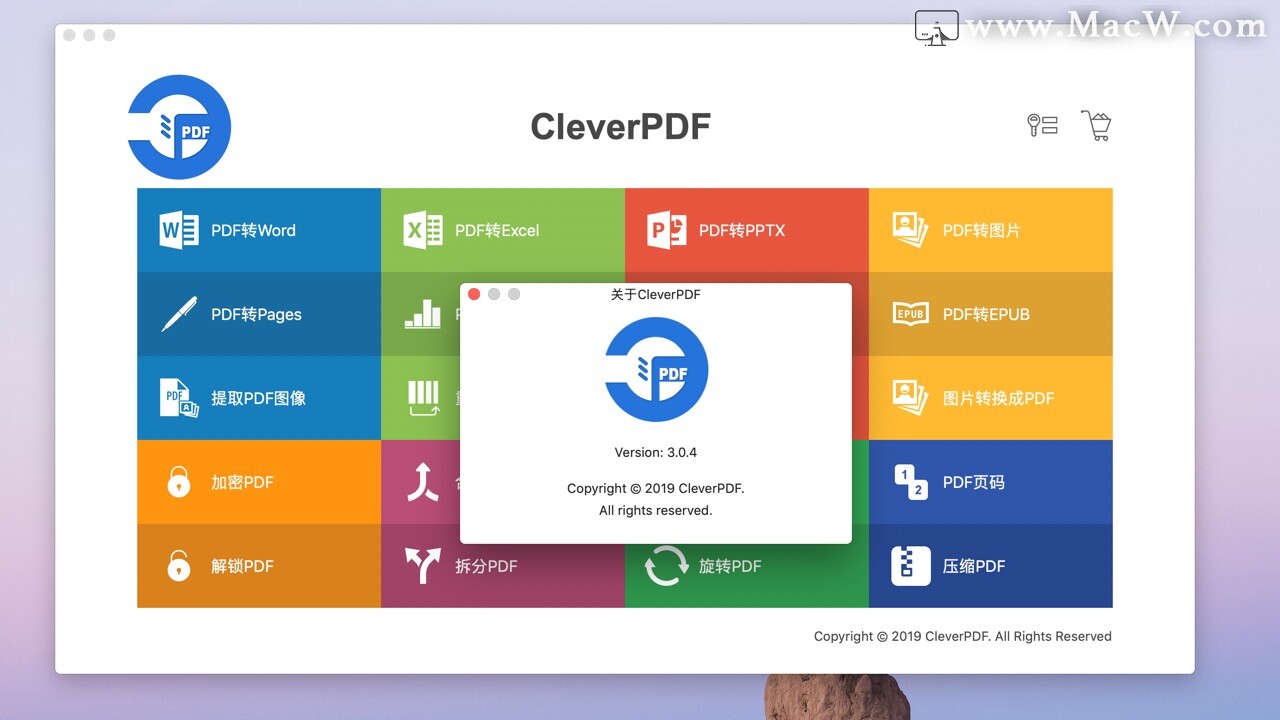Image resolution: width=1280 pixels, height=720 pixels.
Task: Select the 提取PDF图像 extract images tile
Action: click(259, 398)
